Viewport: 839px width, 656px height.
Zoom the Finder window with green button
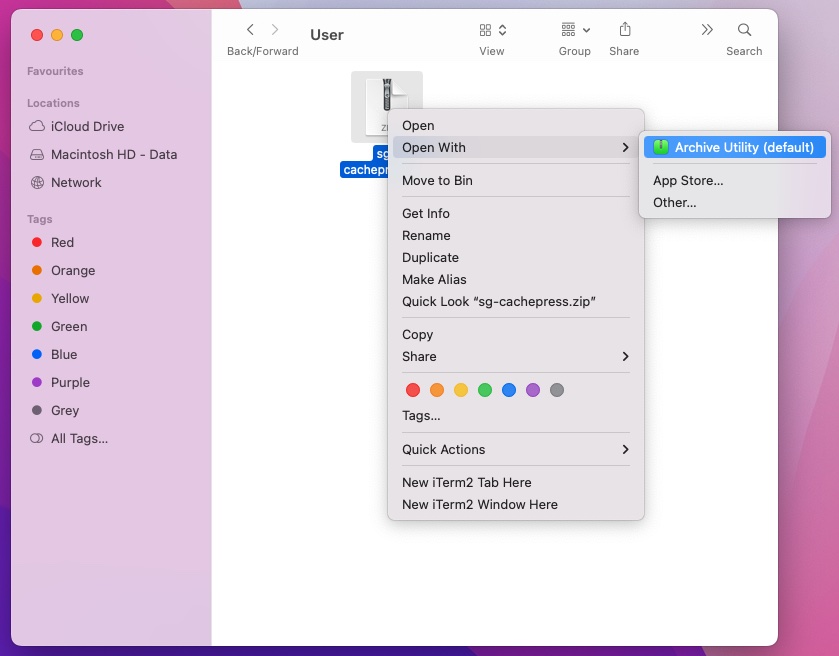click(77, 35)
